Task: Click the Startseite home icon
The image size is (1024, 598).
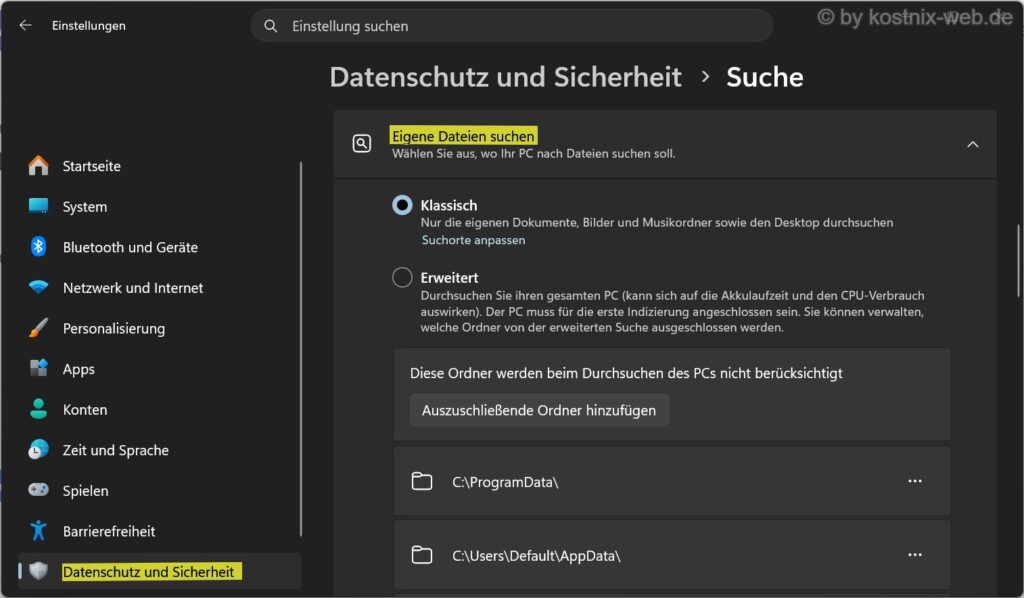Action: point(39,166)
